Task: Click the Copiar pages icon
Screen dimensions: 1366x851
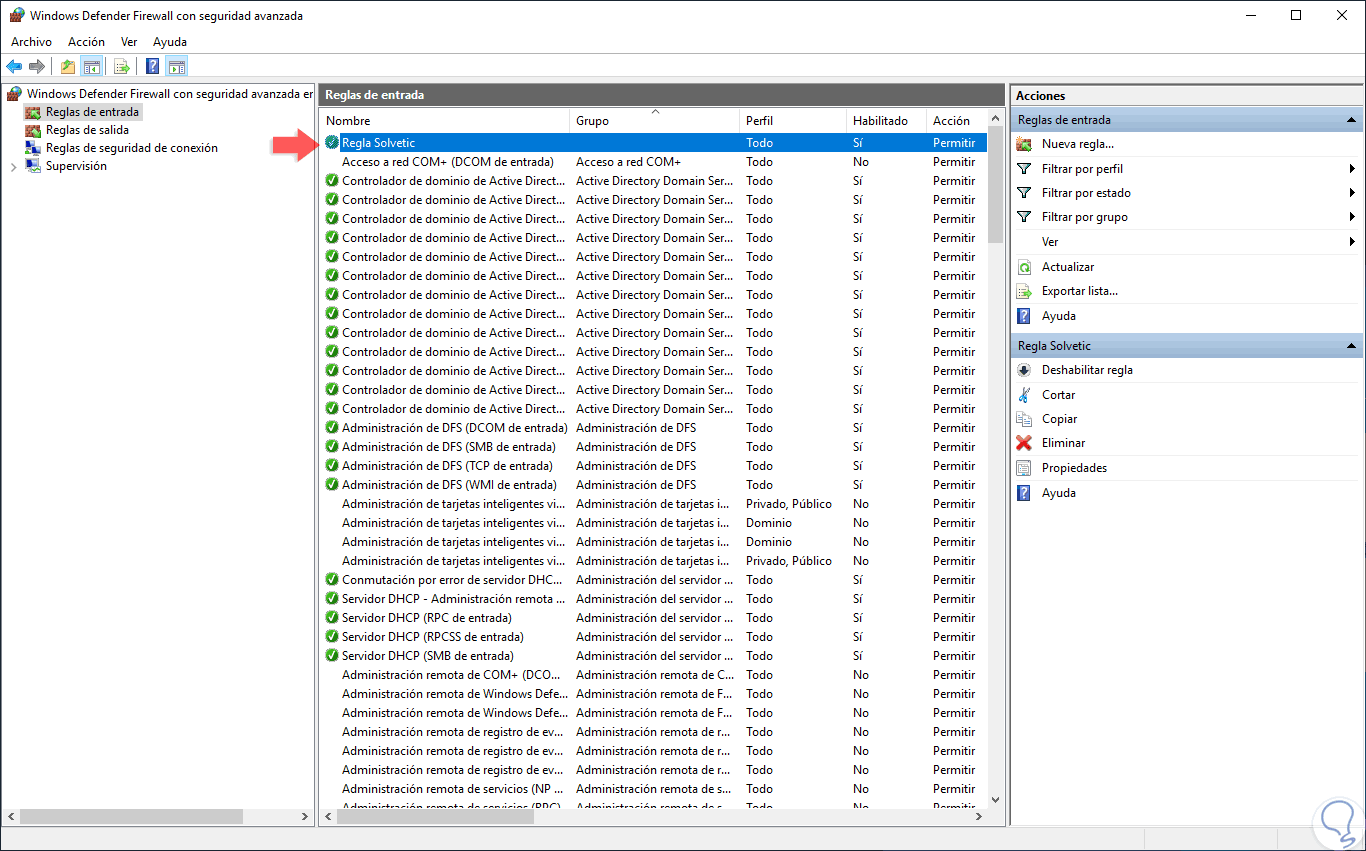Action: click(x=1024, y=419)
